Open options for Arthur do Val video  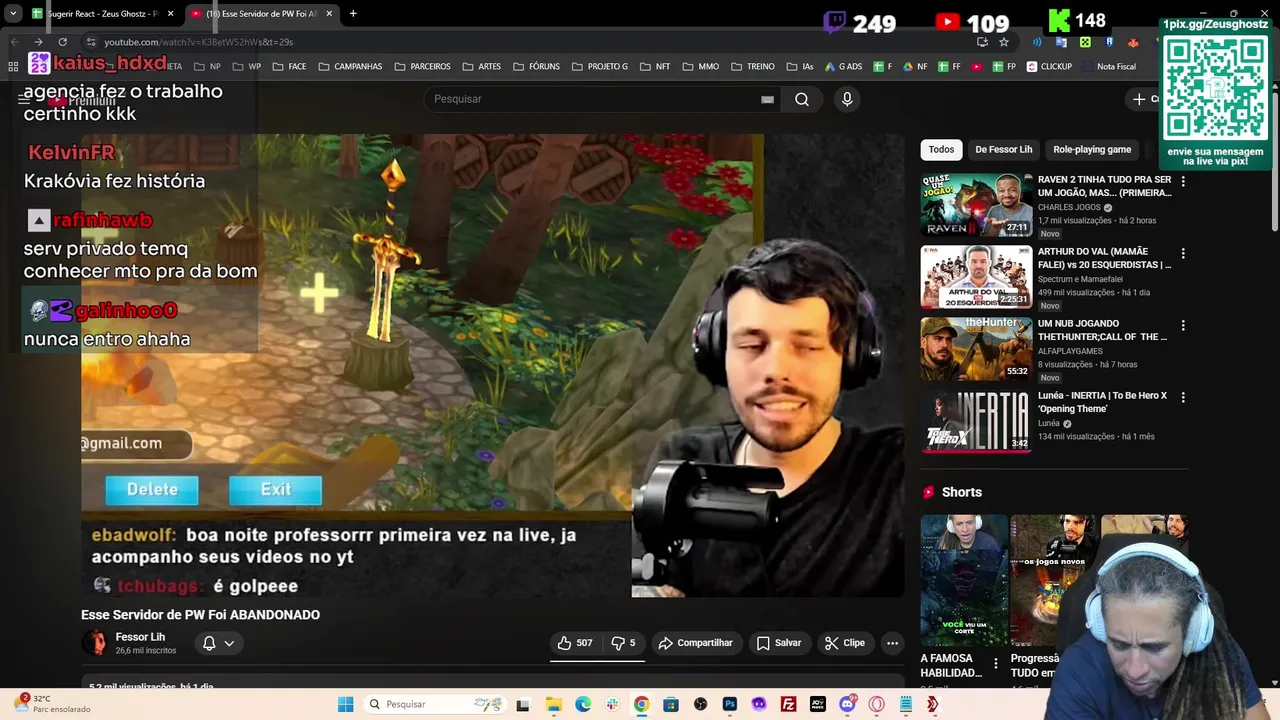1183,253
